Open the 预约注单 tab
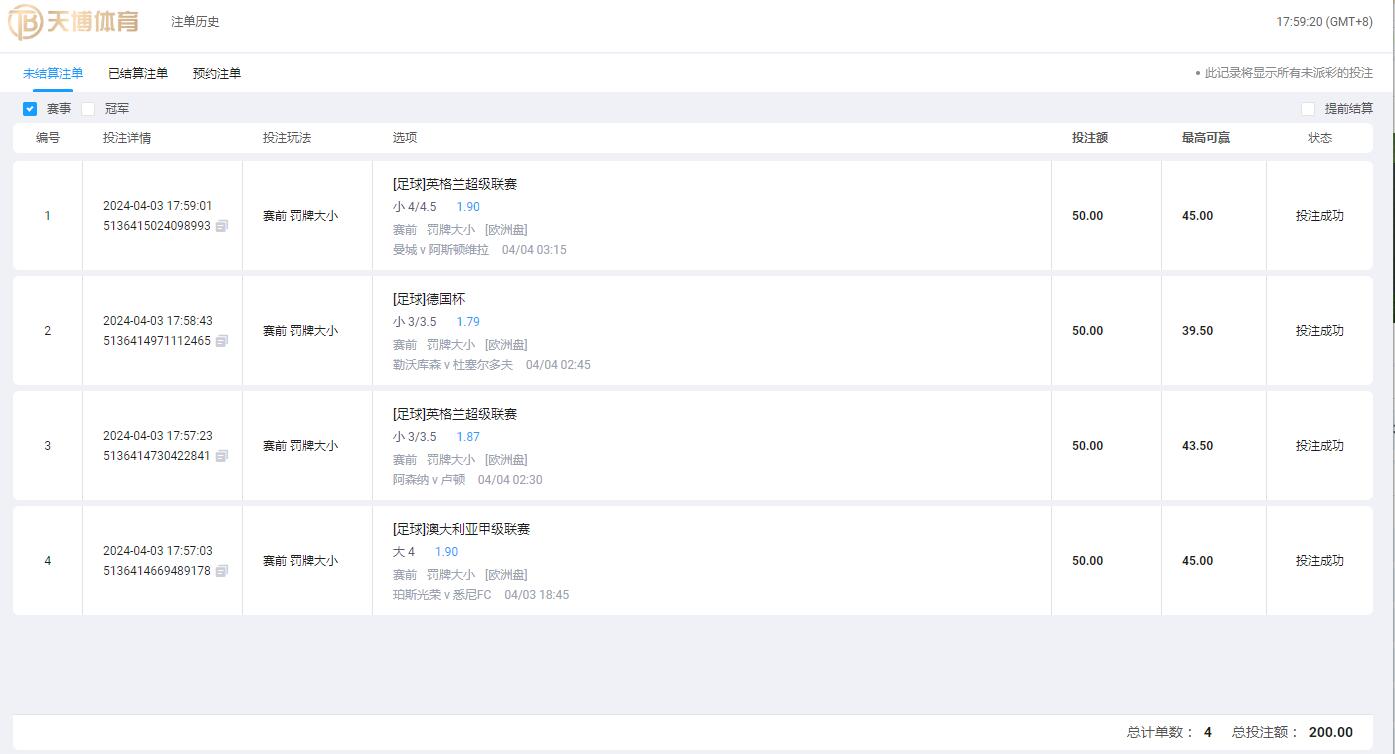 [x=217, y=73]
